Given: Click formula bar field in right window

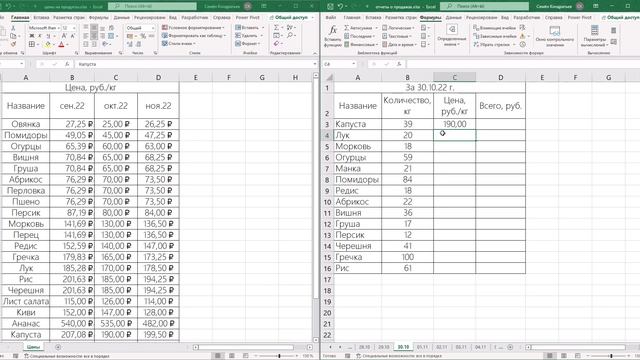Looking at the screenshot, I should pos(523,64).
